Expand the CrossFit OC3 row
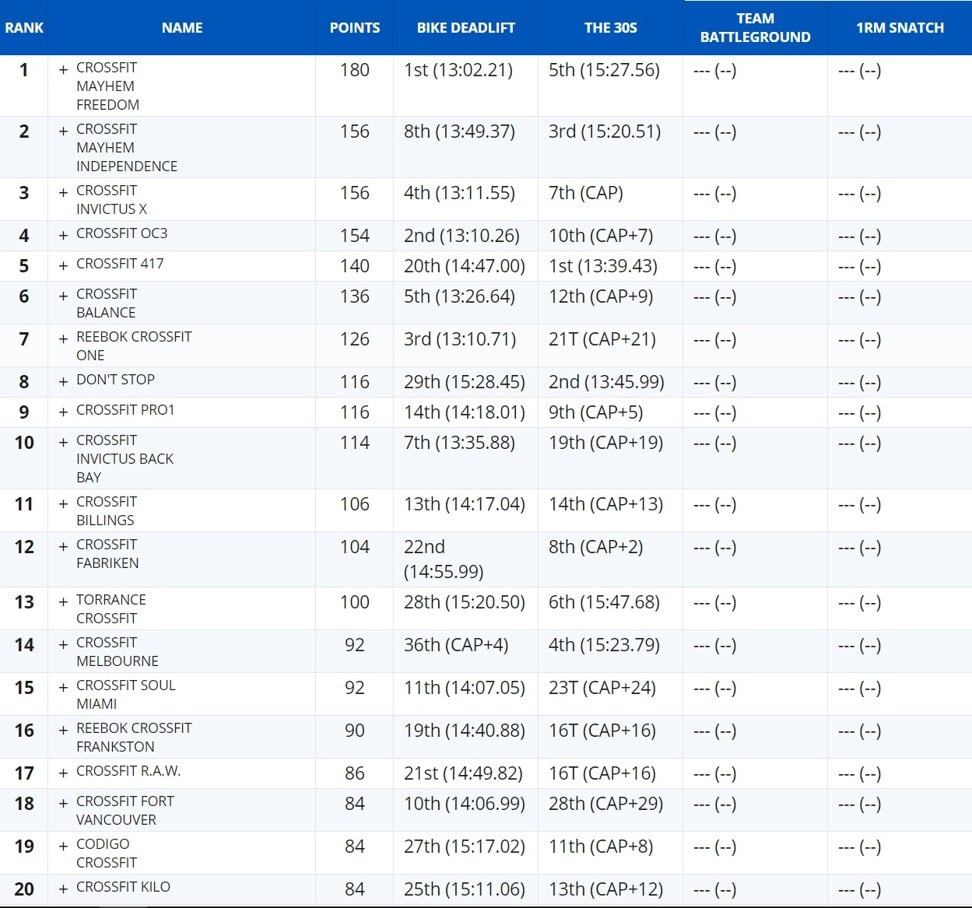The width and height of the screenshot is (972, 908). tap(63, 236)
